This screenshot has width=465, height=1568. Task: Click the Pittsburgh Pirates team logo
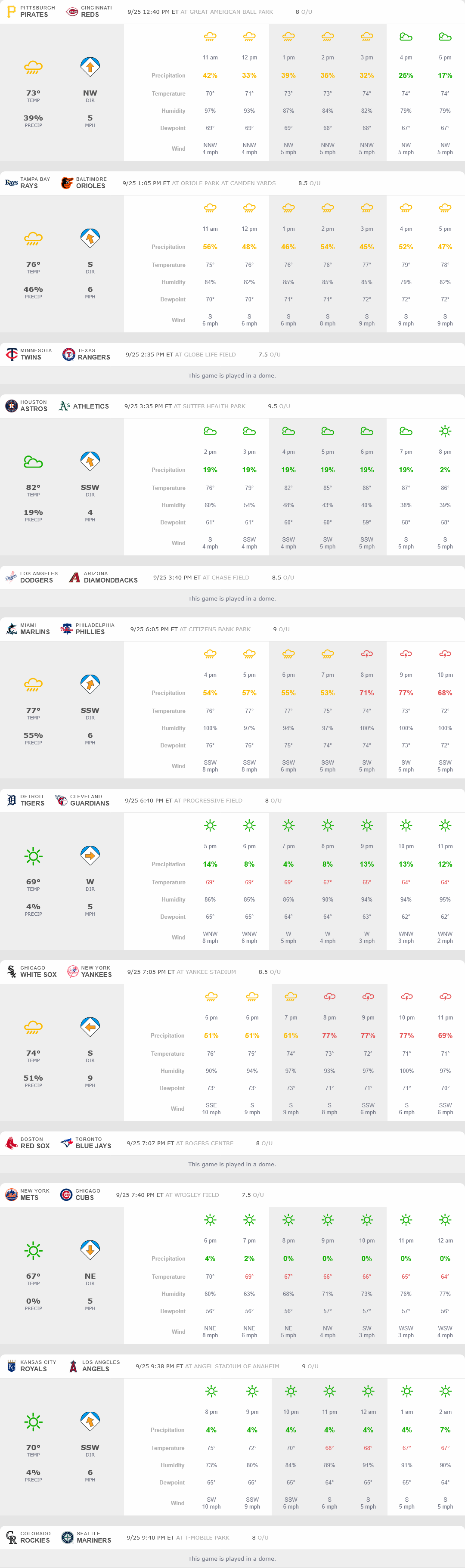(11, 12)
